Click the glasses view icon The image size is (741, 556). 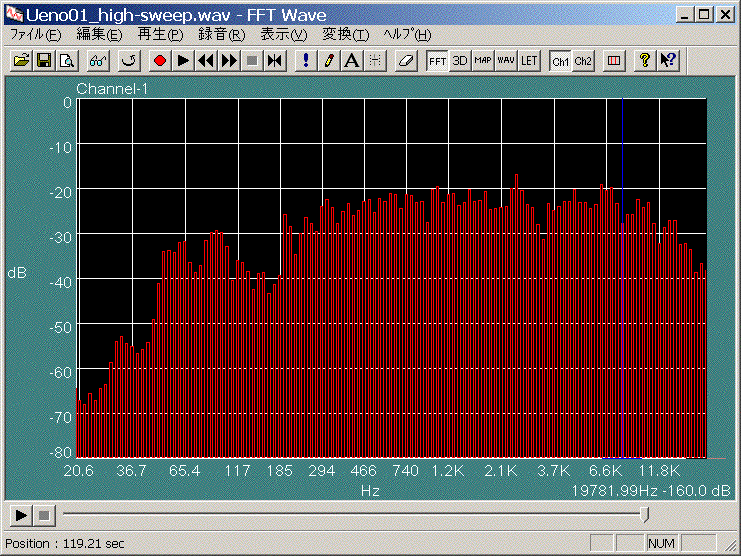tap(98, 61)
